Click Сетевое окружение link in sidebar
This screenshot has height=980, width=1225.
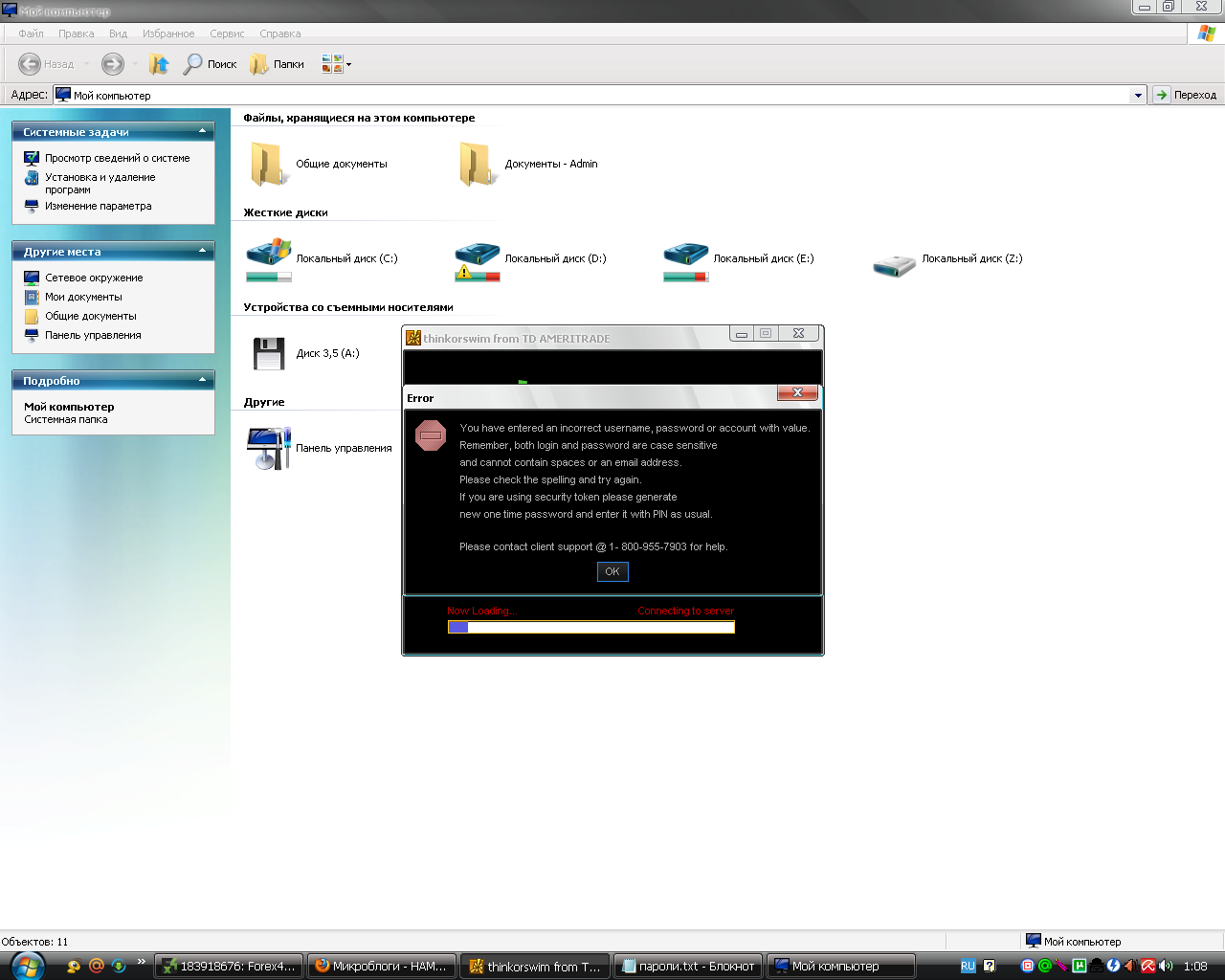tap(94, 278)
